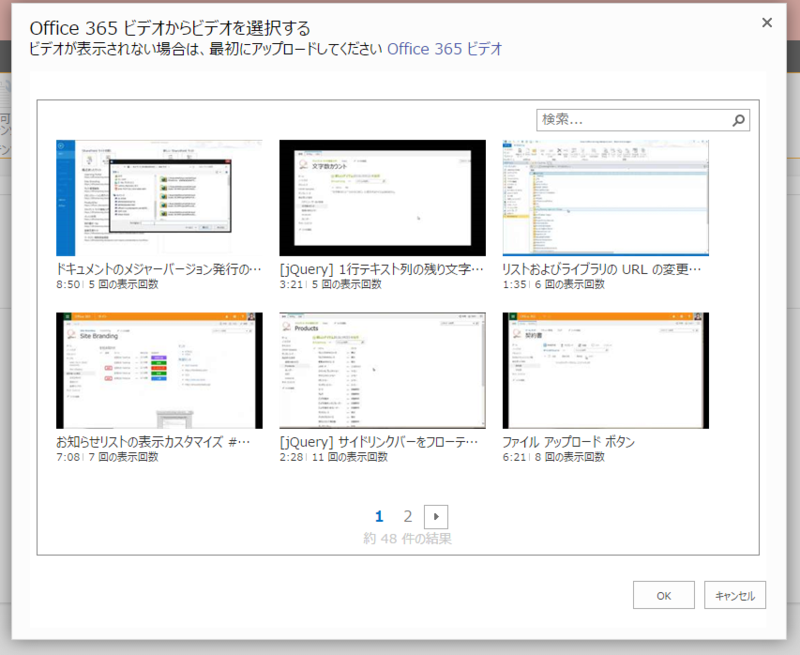
Task: Click the 3:21 5 回の表示回数 text
Action: [331, 285]
